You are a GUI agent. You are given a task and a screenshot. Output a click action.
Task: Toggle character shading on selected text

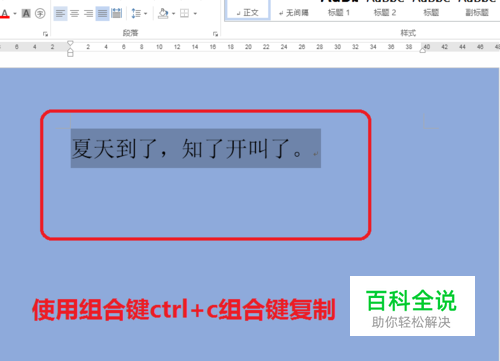coord(26,14)
